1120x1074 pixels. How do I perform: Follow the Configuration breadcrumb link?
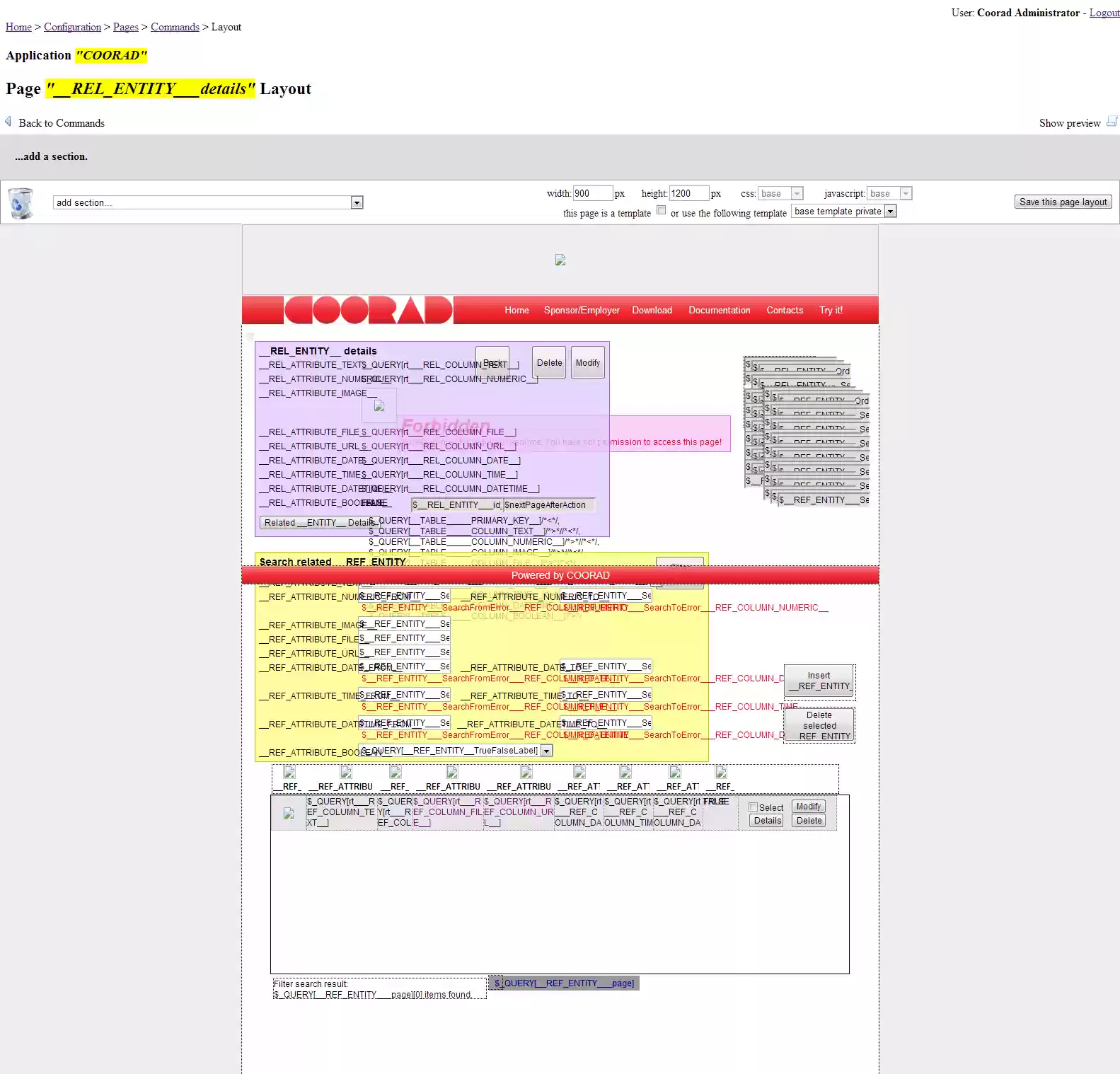[x=72, y=27]
